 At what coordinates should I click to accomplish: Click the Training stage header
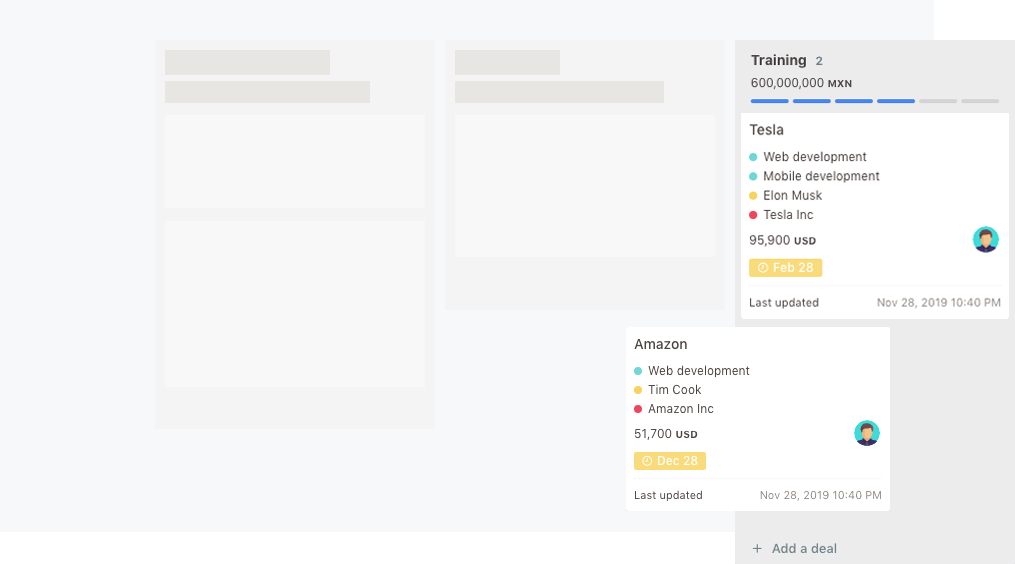coord(778,61)
